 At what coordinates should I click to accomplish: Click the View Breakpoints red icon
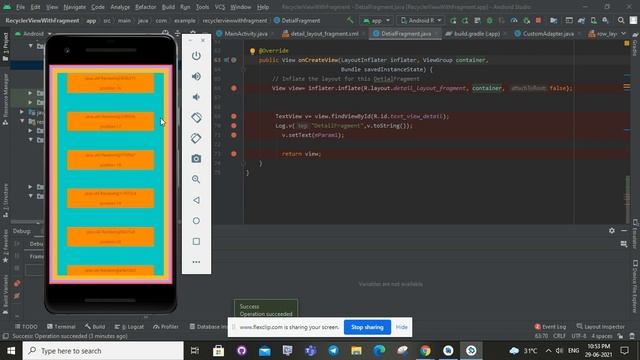tap(17, 283)
